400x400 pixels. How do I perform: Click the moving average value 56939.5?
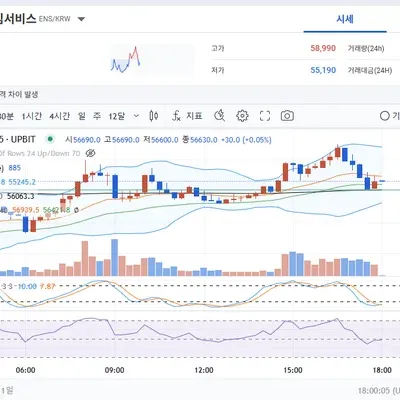(x=26, y=210)
